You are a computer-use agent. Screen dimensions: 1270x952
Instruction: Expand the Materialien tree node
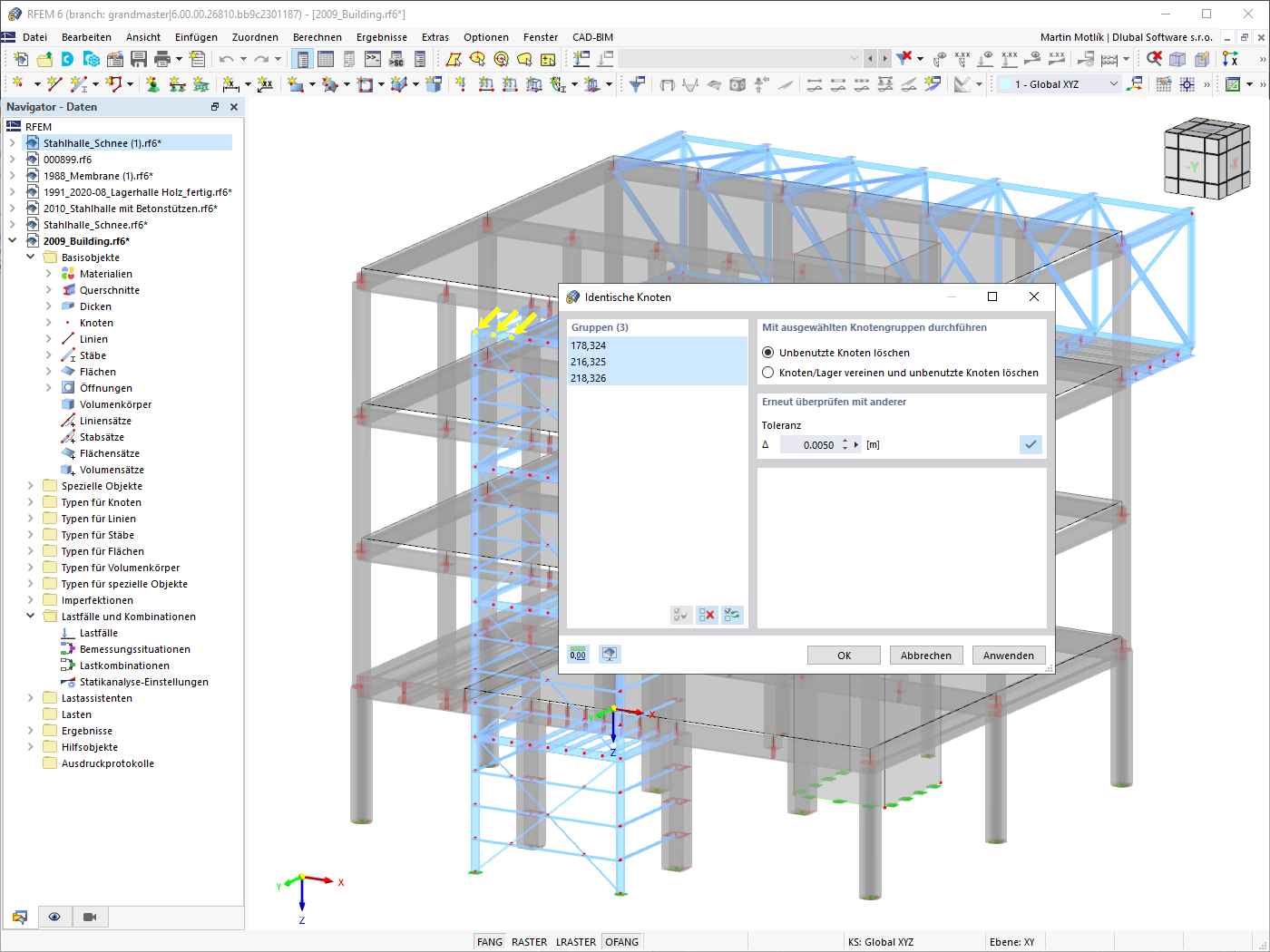[49, 274]
